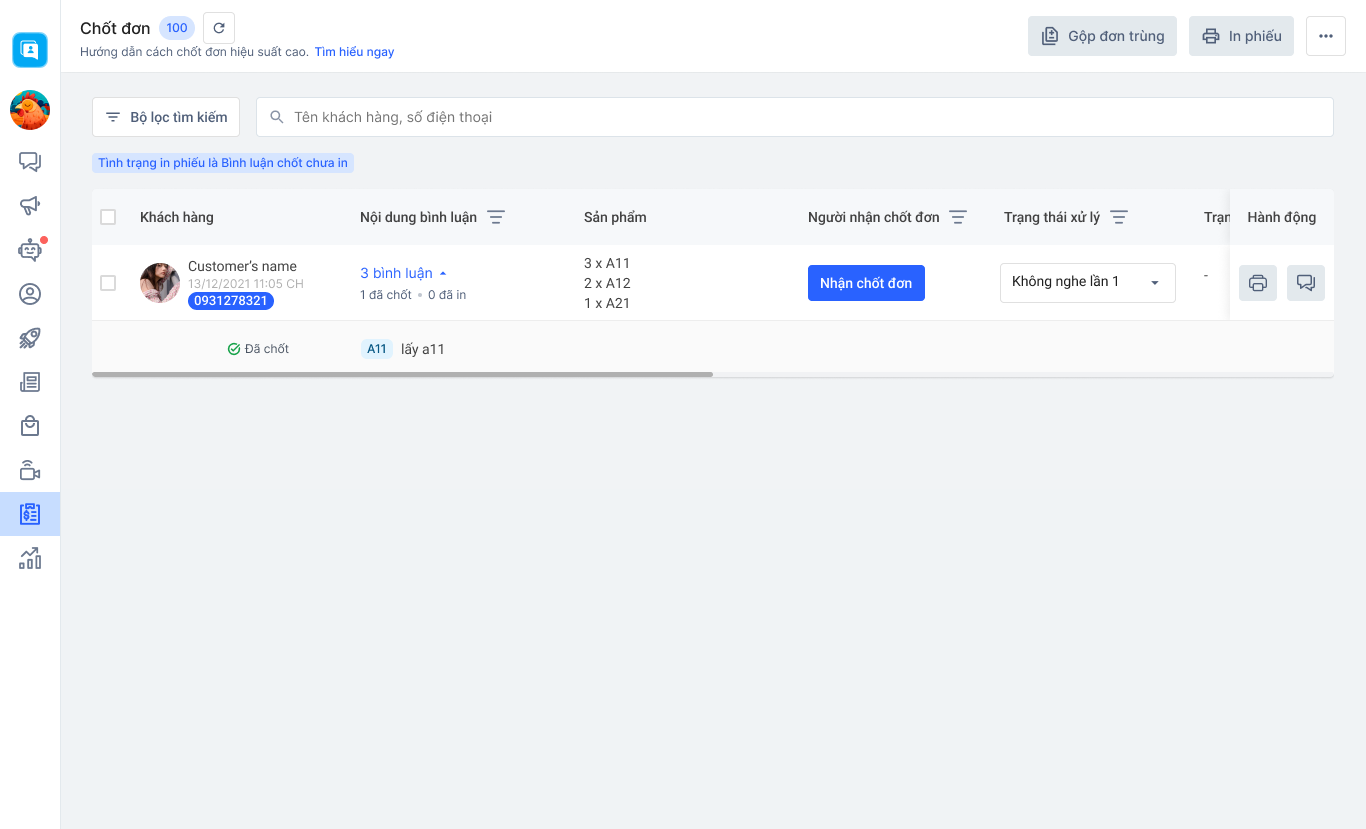The height and width of the screenshot is (829, 1366).
Task: Open the megaphone campaigns icon in the sidebar
Action: 30,205
